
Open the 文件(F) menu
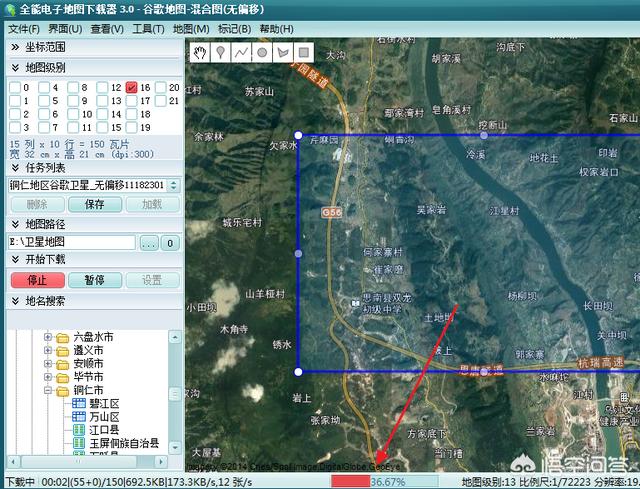(24, 29)
